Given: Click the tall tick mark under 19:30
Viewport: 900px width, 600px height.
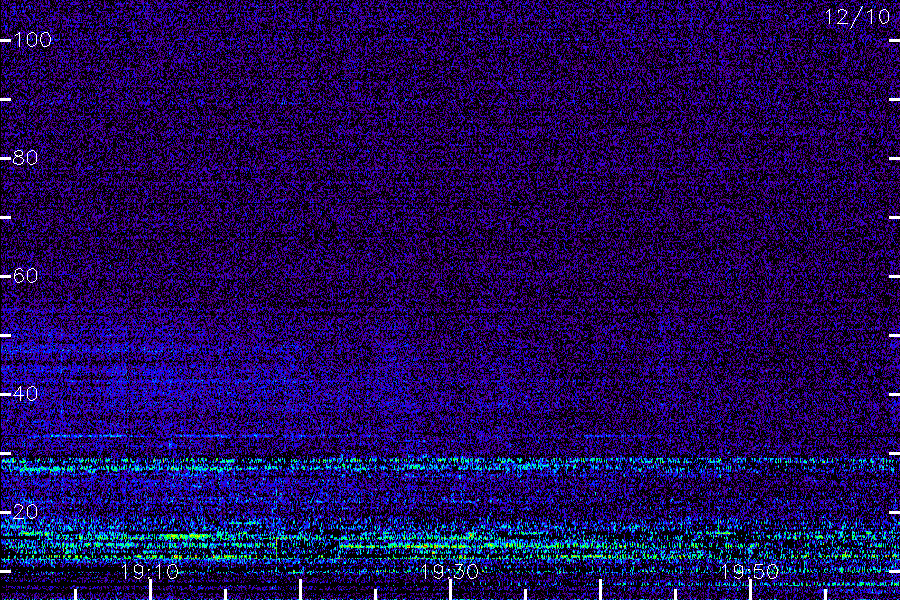Looking at the screenshot, I should click(450, 590).
